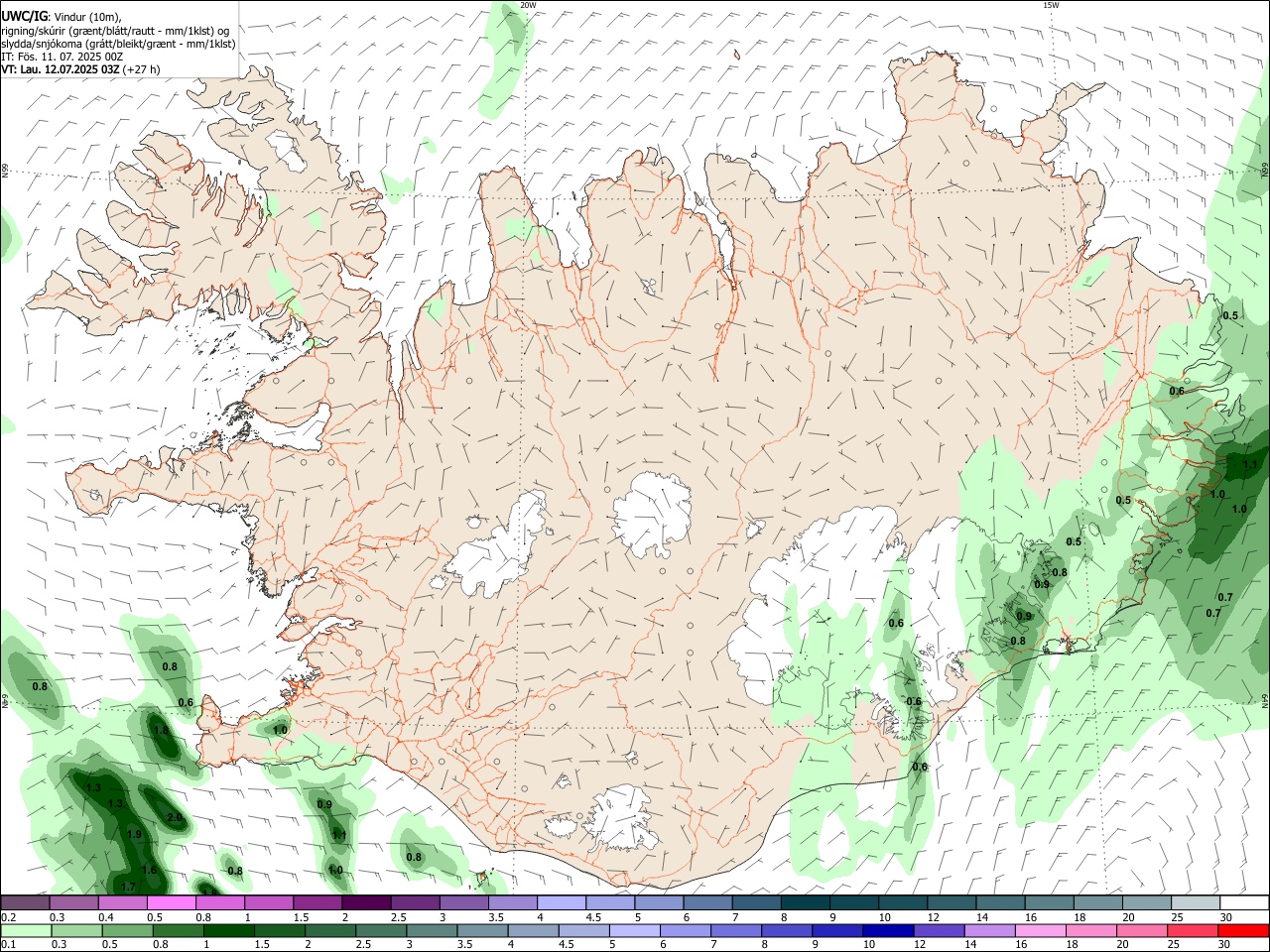Image resolution: width=1270 pixels, height=952 pixels.
Task: Click the 15W longitude label
Action: click(x=1051, y=5)
